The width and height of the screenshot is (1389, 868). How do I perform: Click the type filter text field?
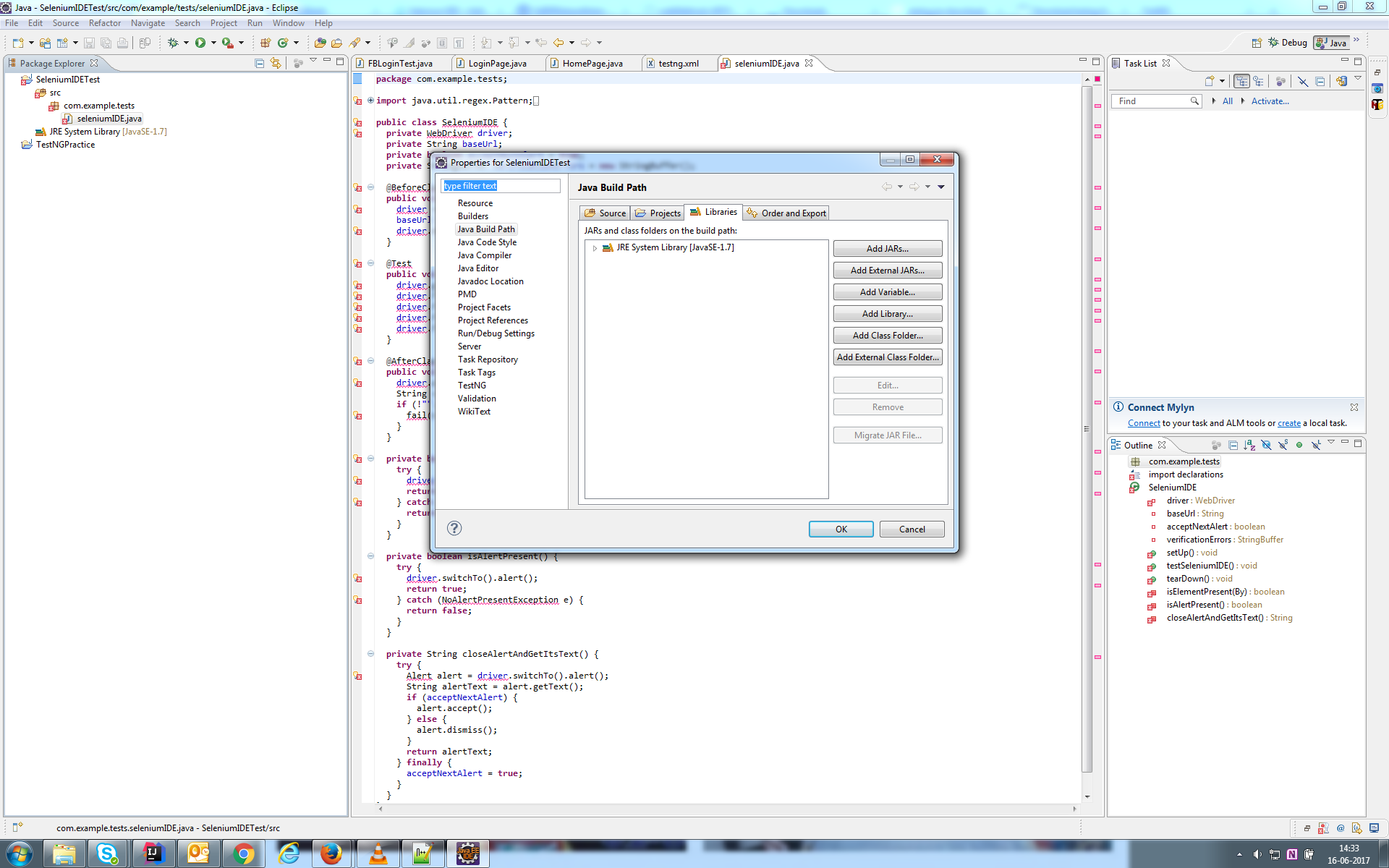(501, 186)
